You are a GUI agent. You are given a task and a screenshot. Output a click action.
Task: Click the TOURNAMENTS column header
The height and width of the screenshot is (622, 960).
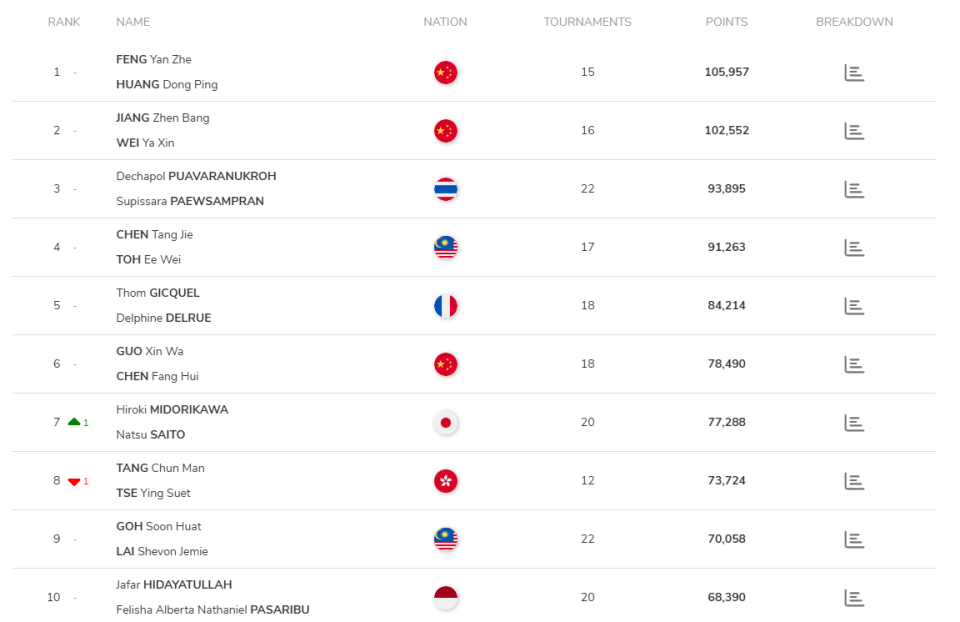(587, 22)
